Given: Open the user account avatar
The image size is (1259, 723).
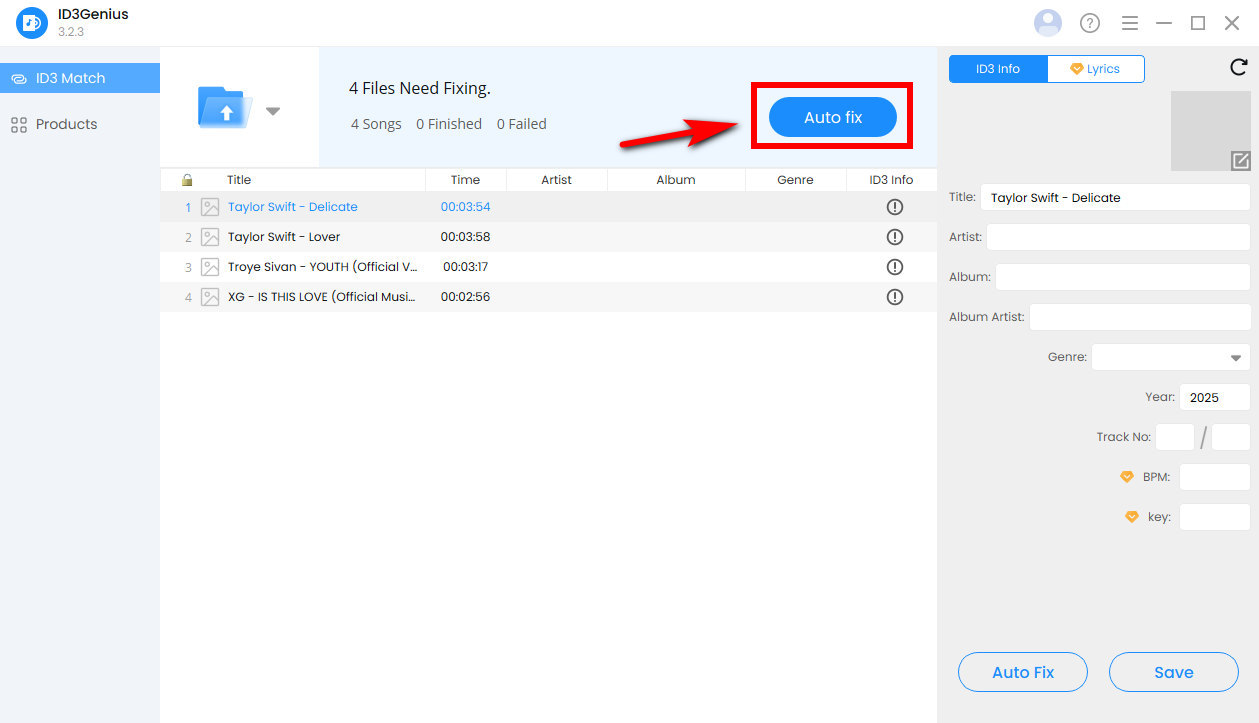Looking at the screenshot, I should tap(1048, 23).
